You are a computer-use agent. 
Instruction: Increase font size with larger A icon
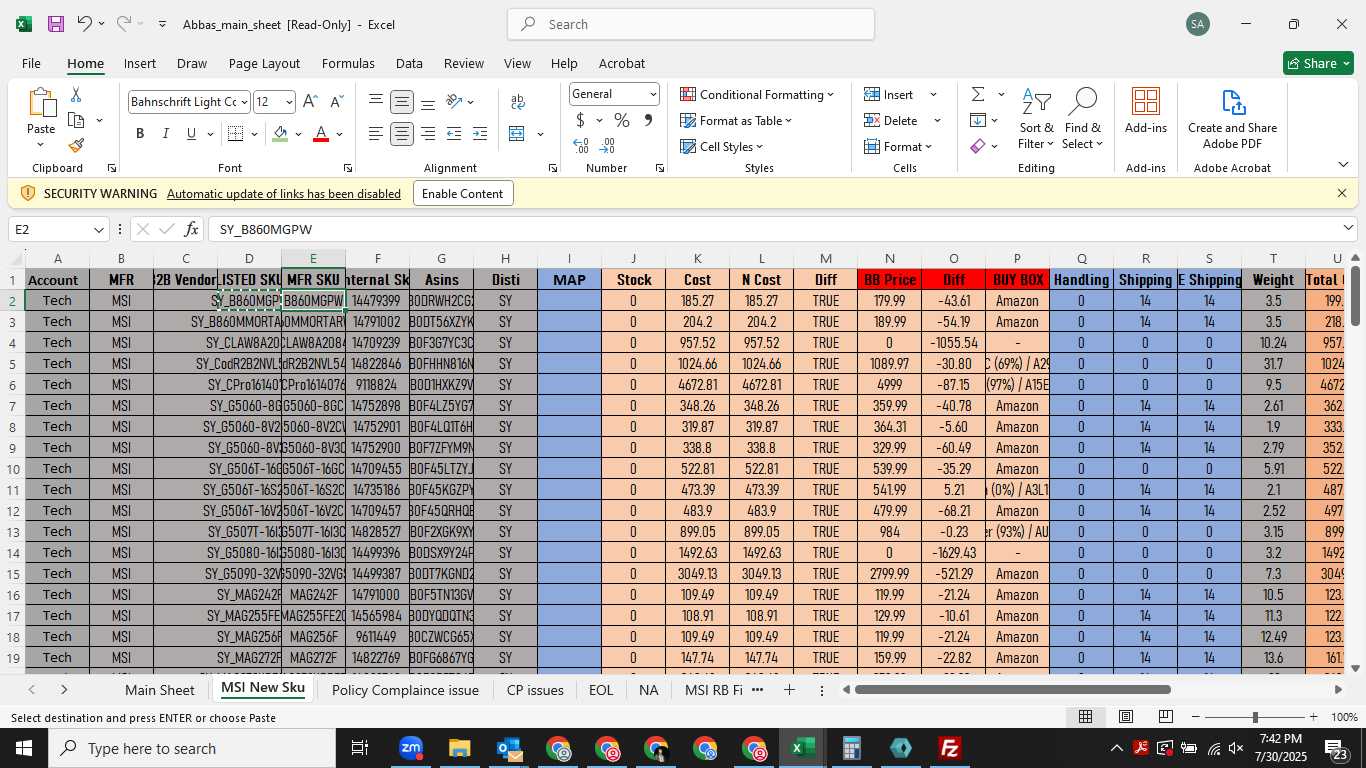[x=310, y=101]
